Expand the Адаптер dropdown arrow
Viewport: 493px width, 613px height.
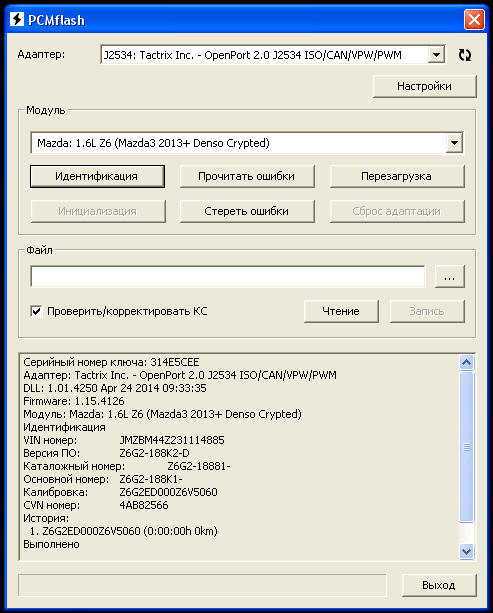pyautogui.click(x=436, y=55)
